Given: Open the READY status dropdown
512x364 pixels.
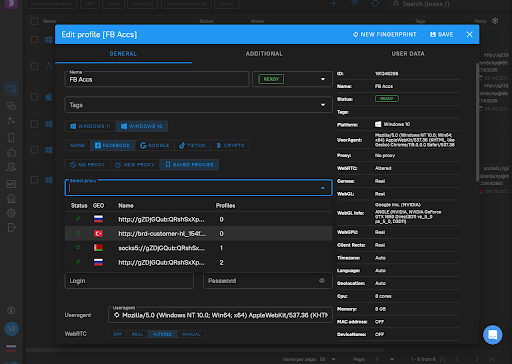Looking at the screenshot, I should click(292, 79).
